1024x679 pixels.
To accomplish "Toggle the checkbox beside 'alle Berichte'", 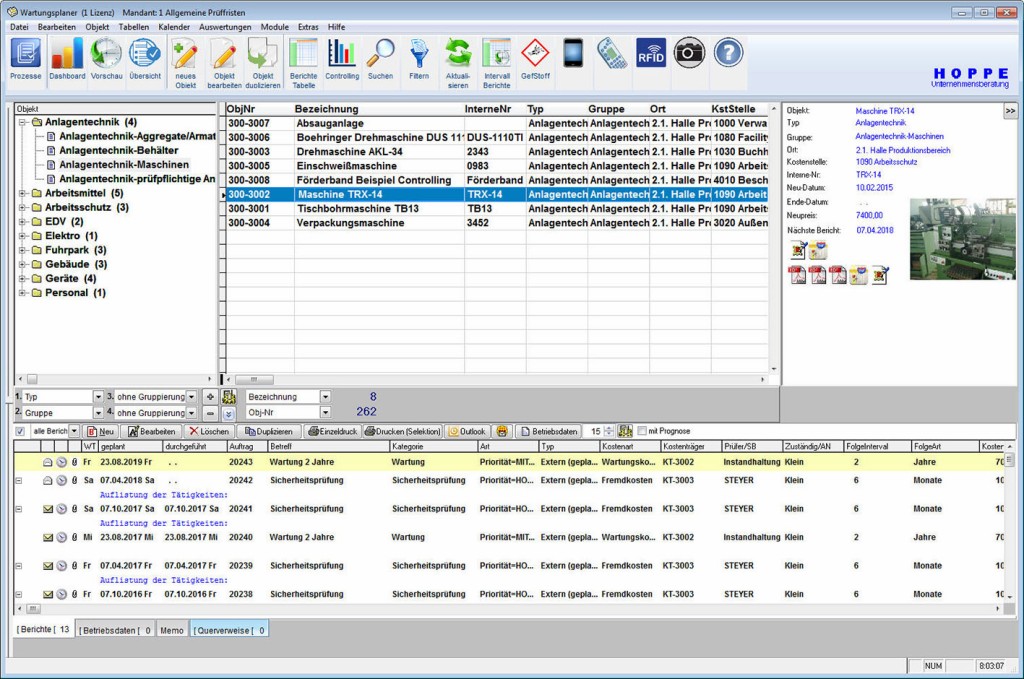I will pyautogui.click(x=20, y=431).
